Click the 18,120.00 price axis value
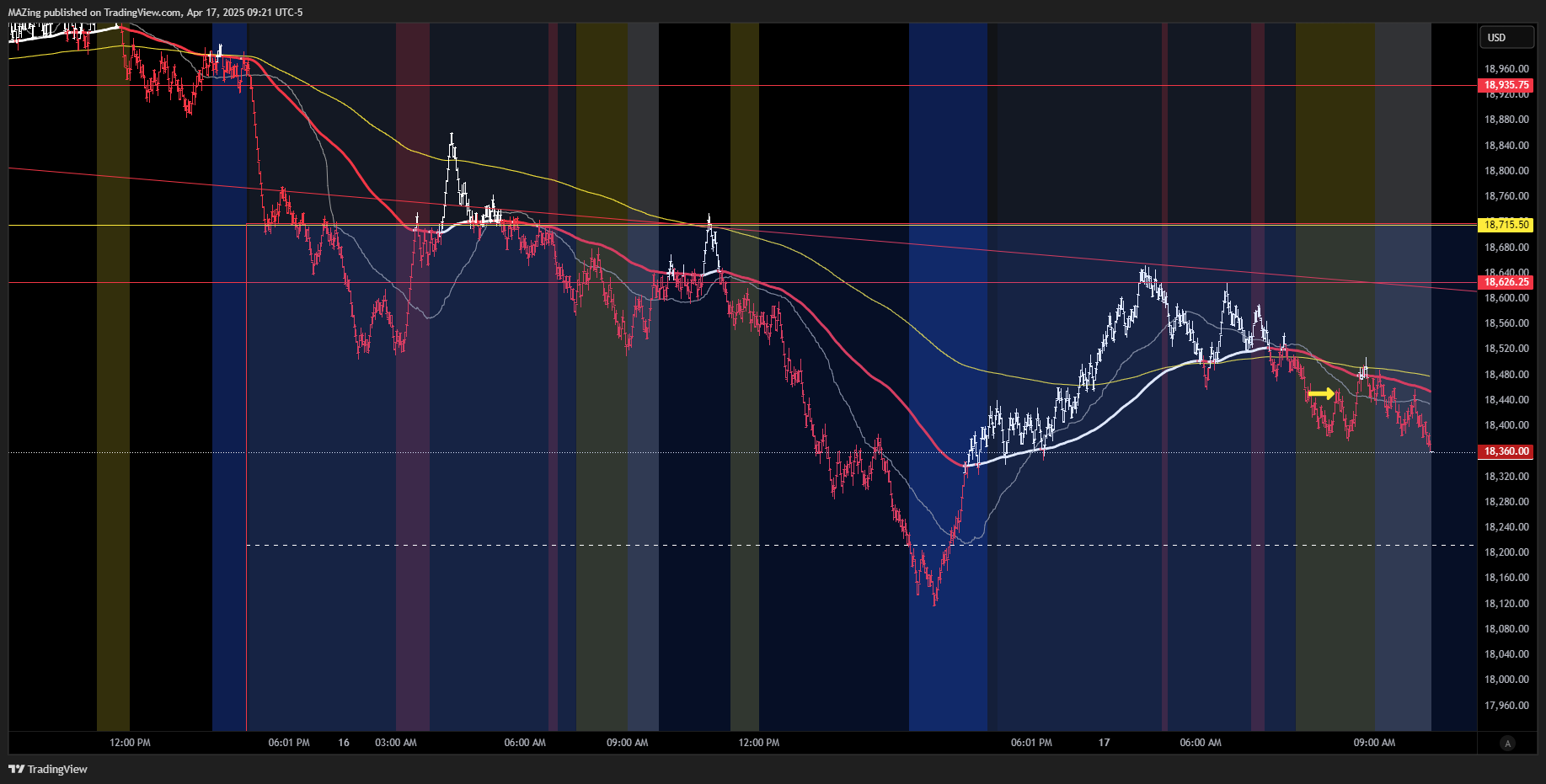This screenshot has height=784, width=1546. [1506, 604]
